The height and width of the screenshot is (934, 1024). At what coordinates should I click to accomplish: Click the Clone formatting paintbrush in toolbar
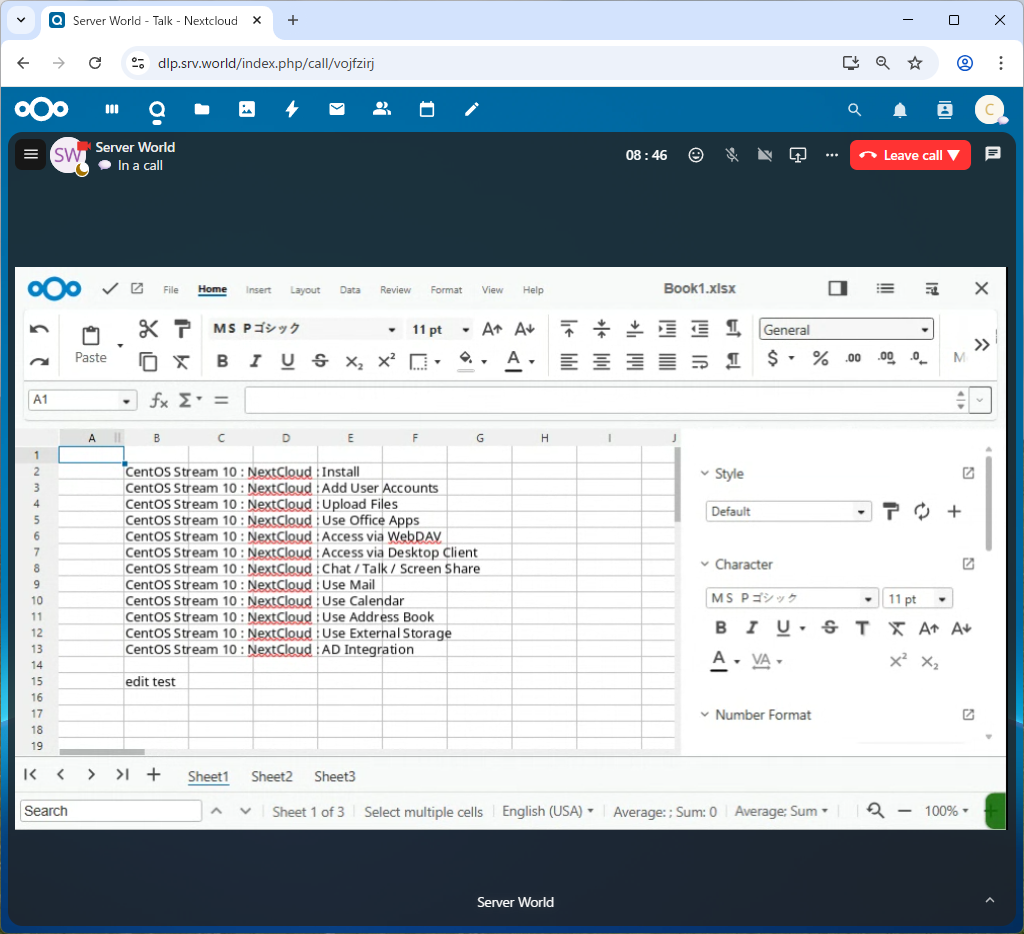182,329
